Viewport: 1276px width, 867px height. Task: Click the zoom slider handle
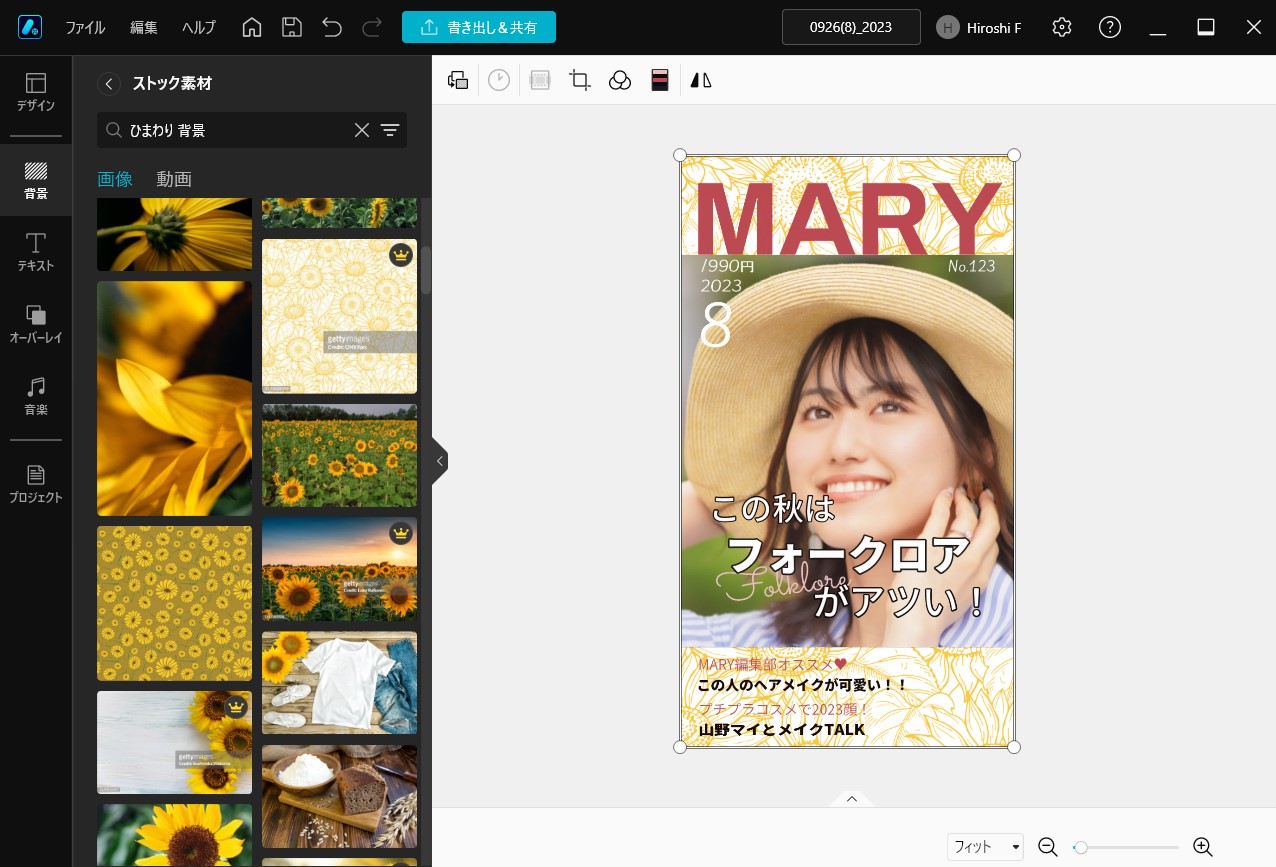1081,847
